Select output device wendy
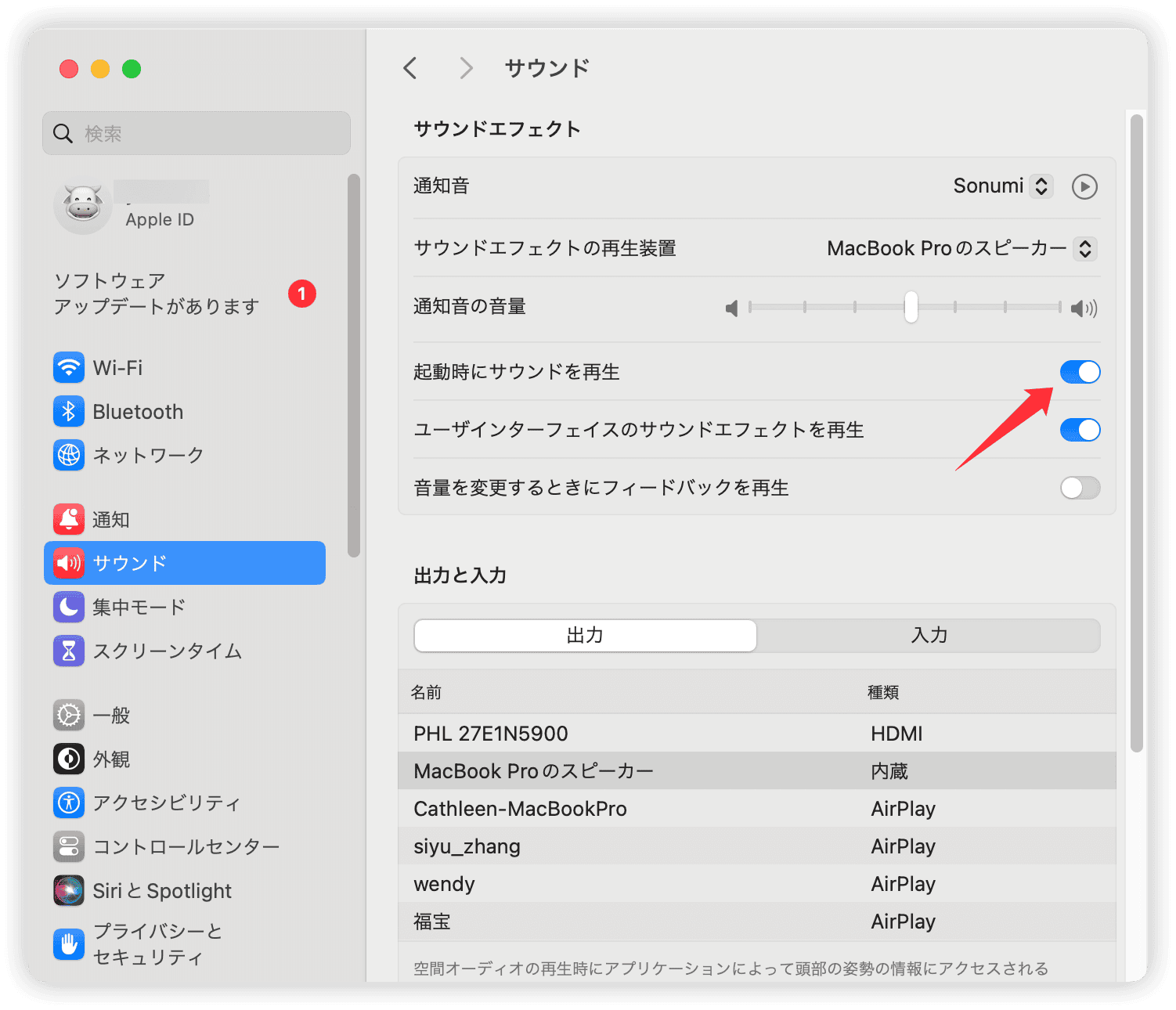1176x1010 pixels. 756,884
